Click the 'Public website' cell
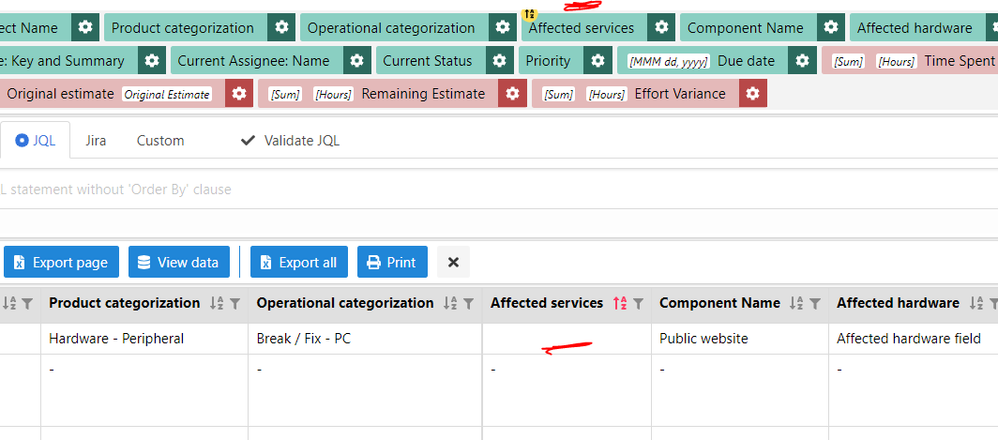Image resolution: width=998 pixels, height=440 pixels. point(740,339)
